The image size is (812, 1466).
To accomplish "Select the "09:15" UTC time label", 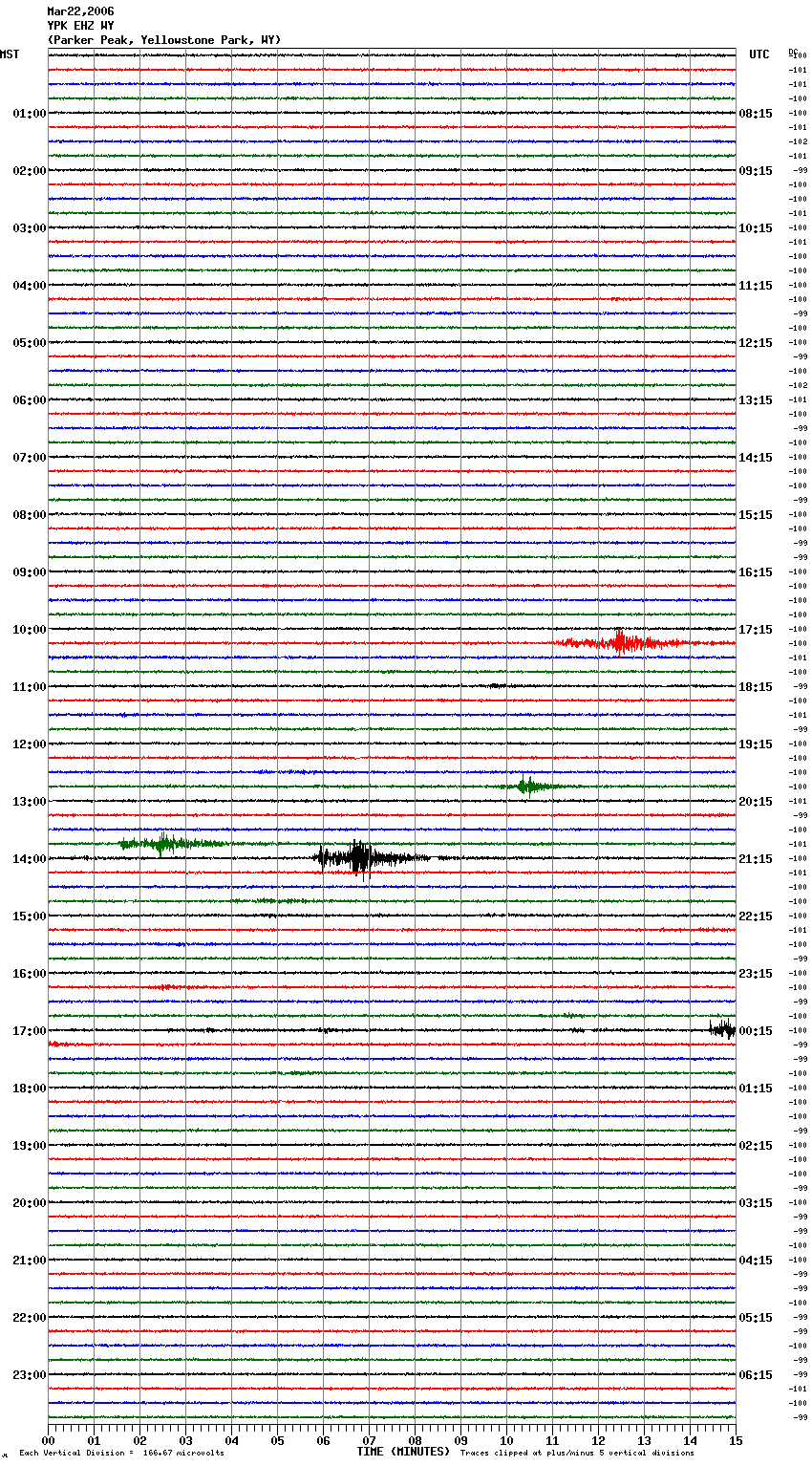I will pos(756,171).
